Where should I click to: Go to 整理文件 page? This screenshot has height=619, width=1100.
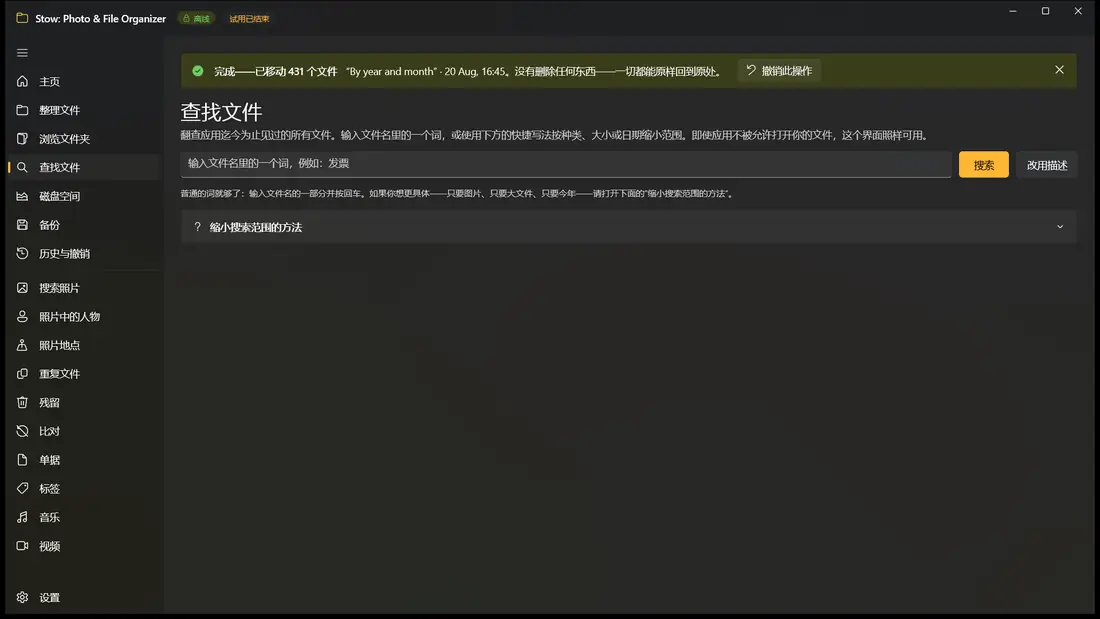coord(84,110)
